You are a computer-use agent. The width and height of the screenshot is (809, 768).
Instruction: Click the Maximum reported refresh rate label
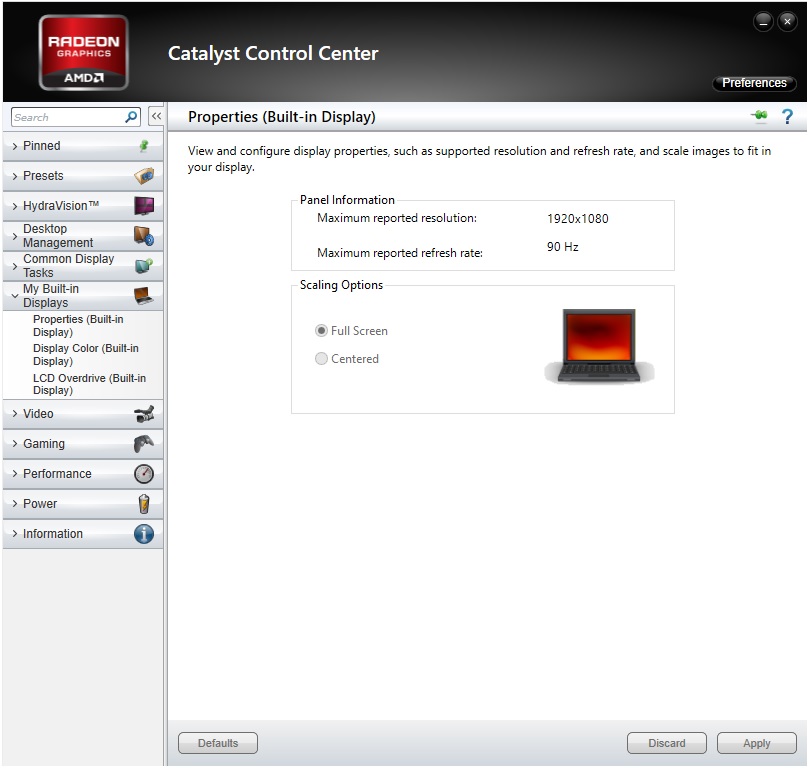(x=400, y=253)
